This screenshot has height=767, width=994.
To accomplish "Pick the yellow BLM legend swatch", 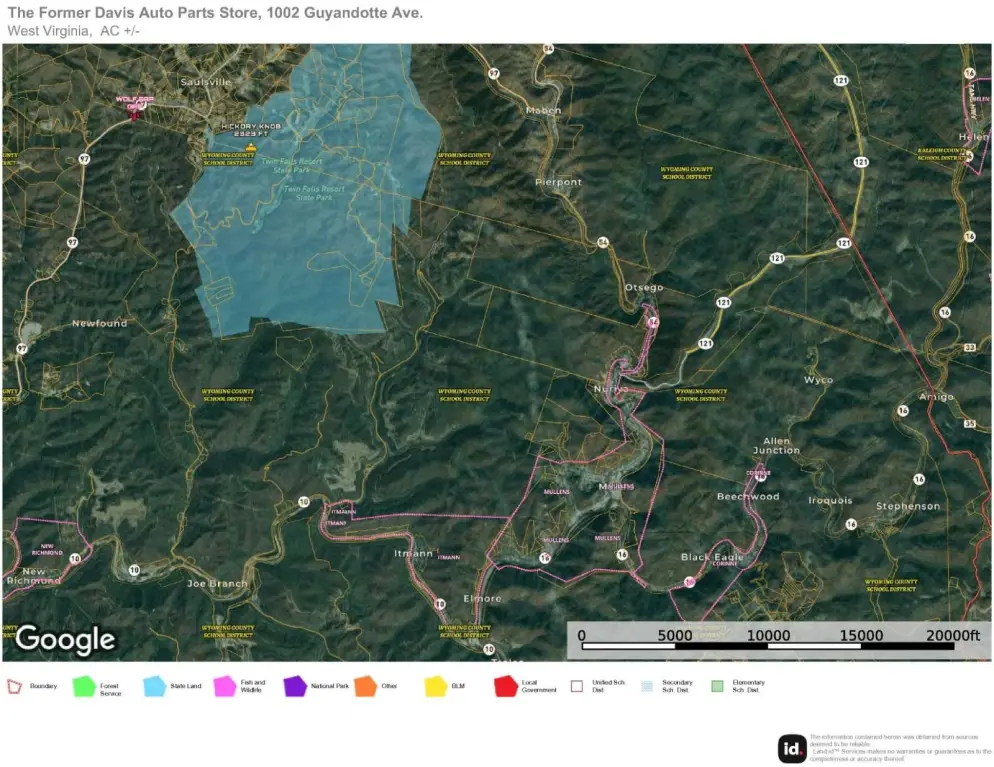I will tap(435, 687).
